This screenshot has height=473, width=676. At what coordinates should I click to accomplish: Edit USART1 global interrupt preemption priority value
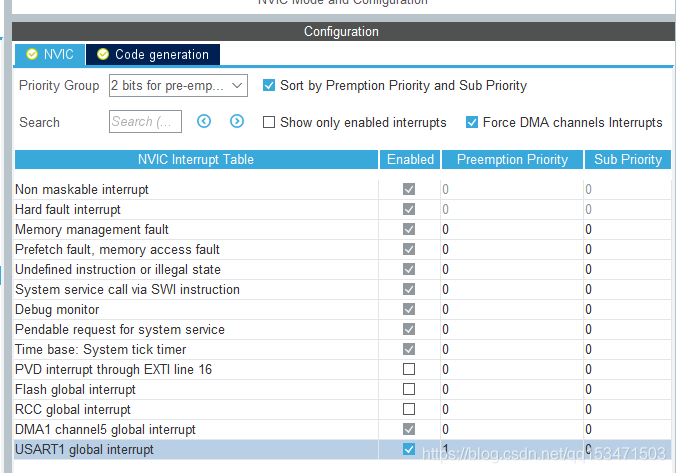point(512,449)
